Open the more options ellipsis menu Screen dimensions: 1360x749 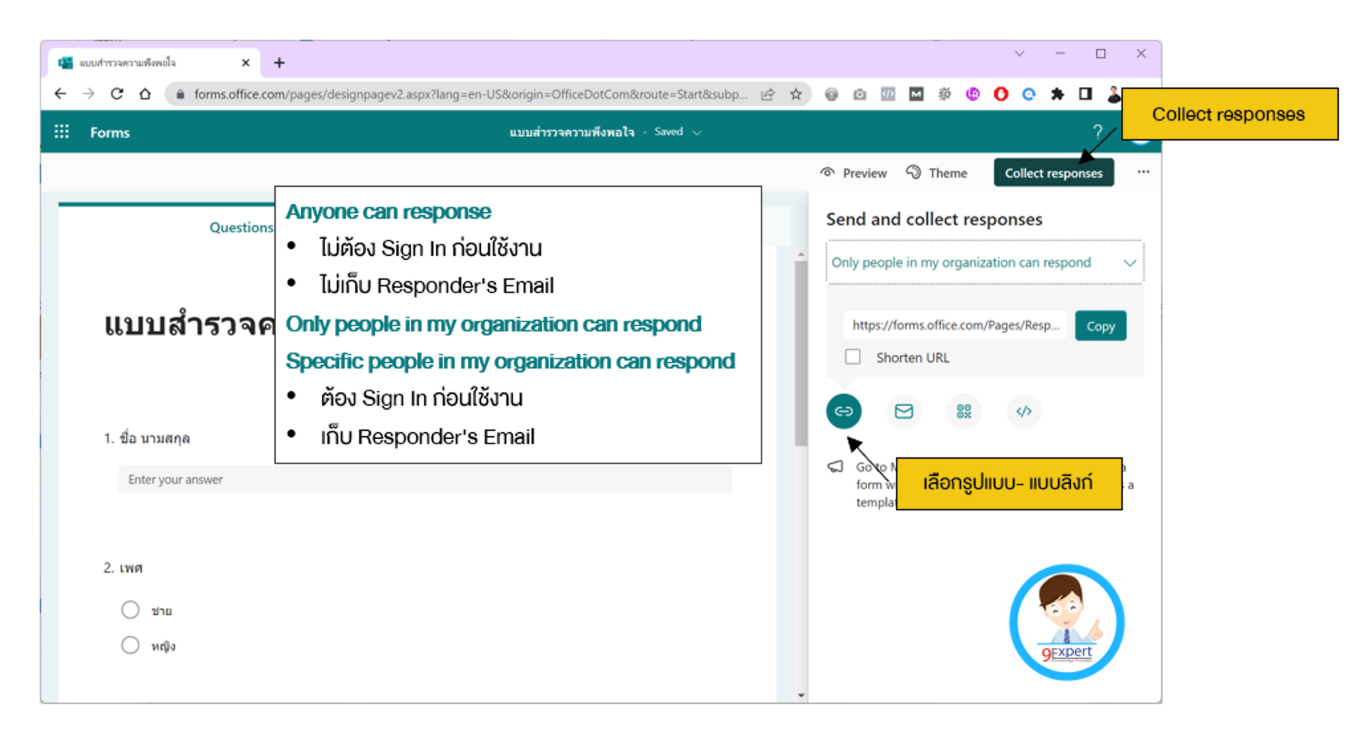point(1142,172)
